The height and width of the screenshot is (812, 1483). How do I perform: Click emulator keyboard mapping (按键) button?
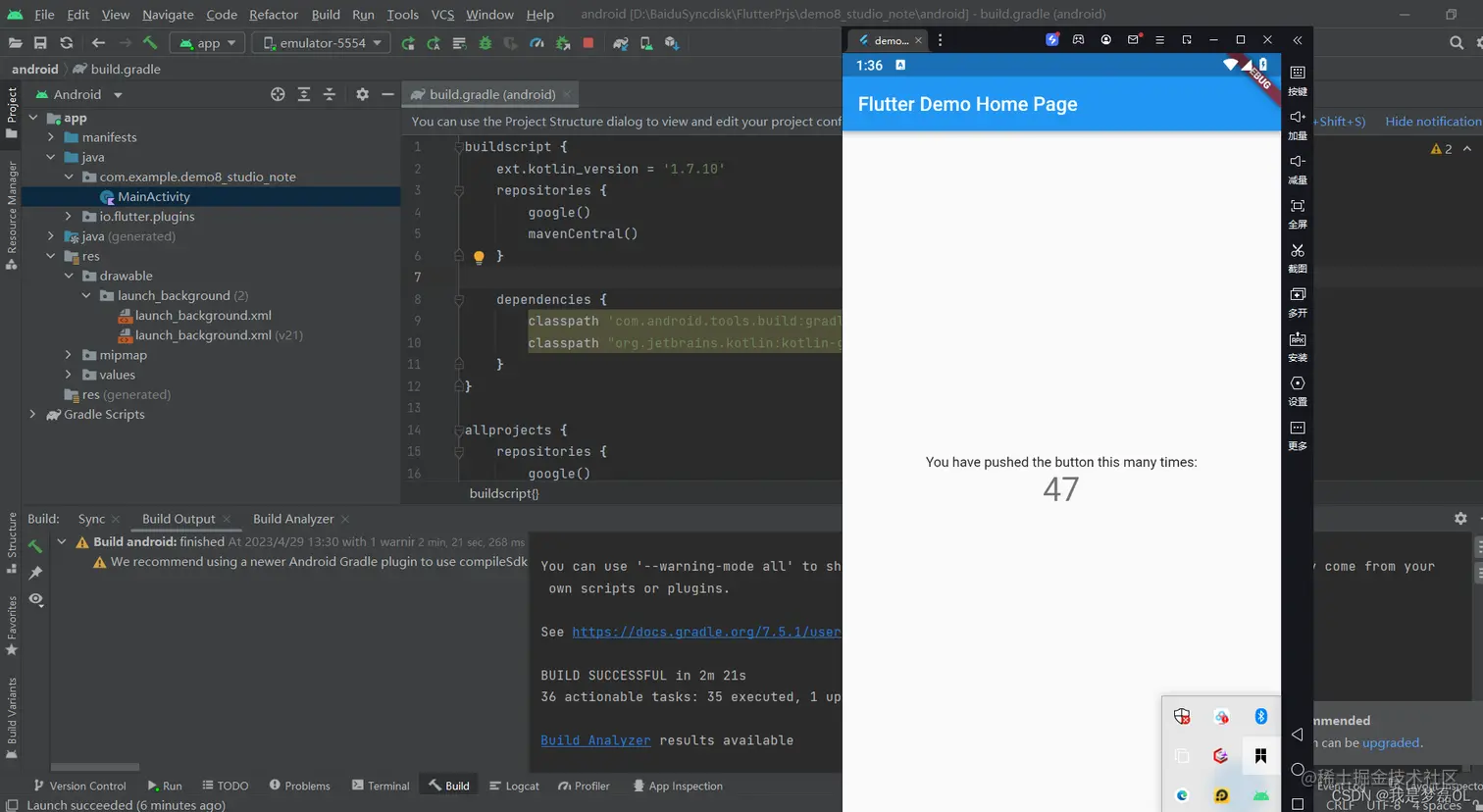(1298, 80)
